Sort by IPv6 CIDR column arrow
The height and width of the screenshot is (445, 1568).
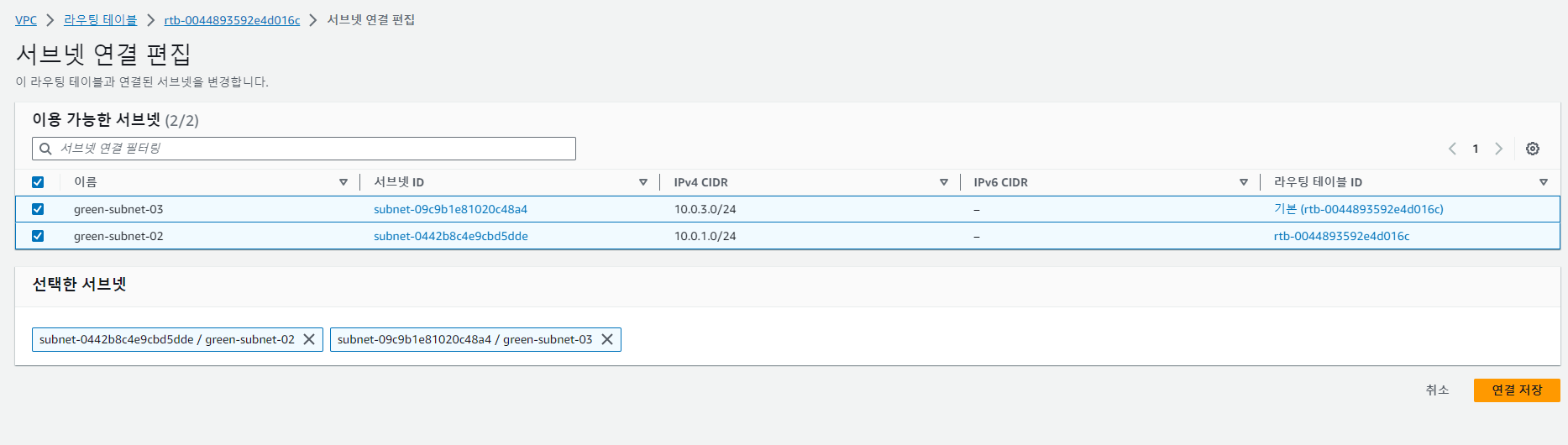pyautogui.click(x=1244, y=182)
